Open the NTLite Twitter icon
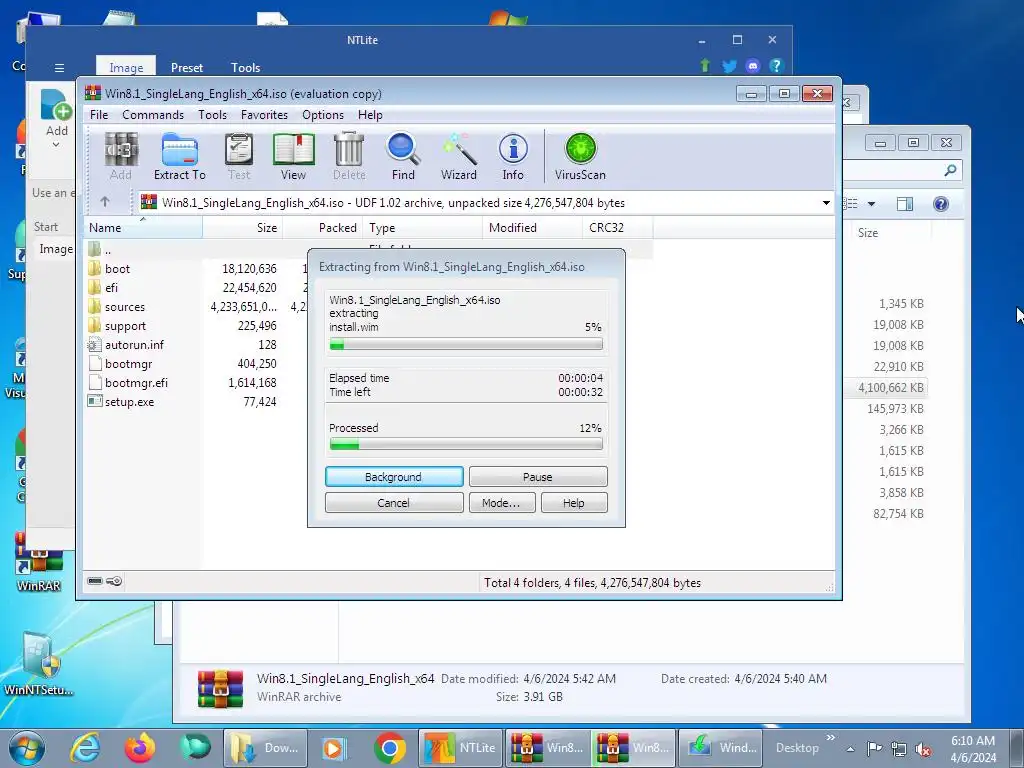Image resolution: width=1024 pixels, height=768 pixels. pyautogui.click(x=729, y=66)
